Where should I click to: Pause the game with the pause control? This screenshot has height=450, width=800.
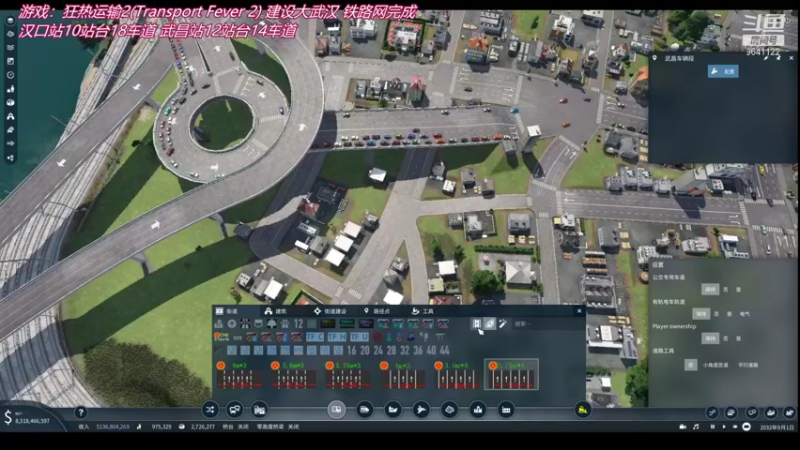click(713, 427)
